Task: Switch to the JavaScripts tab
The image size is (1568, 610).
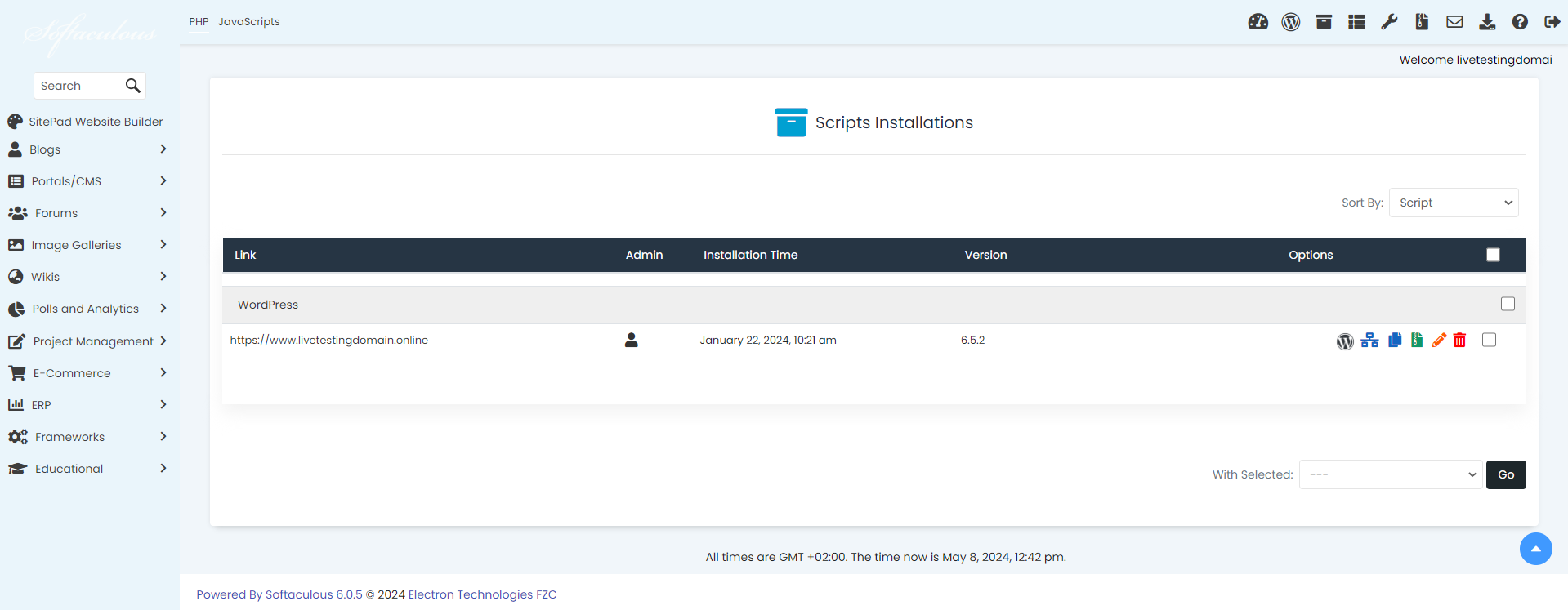Action: pos(248,22)
